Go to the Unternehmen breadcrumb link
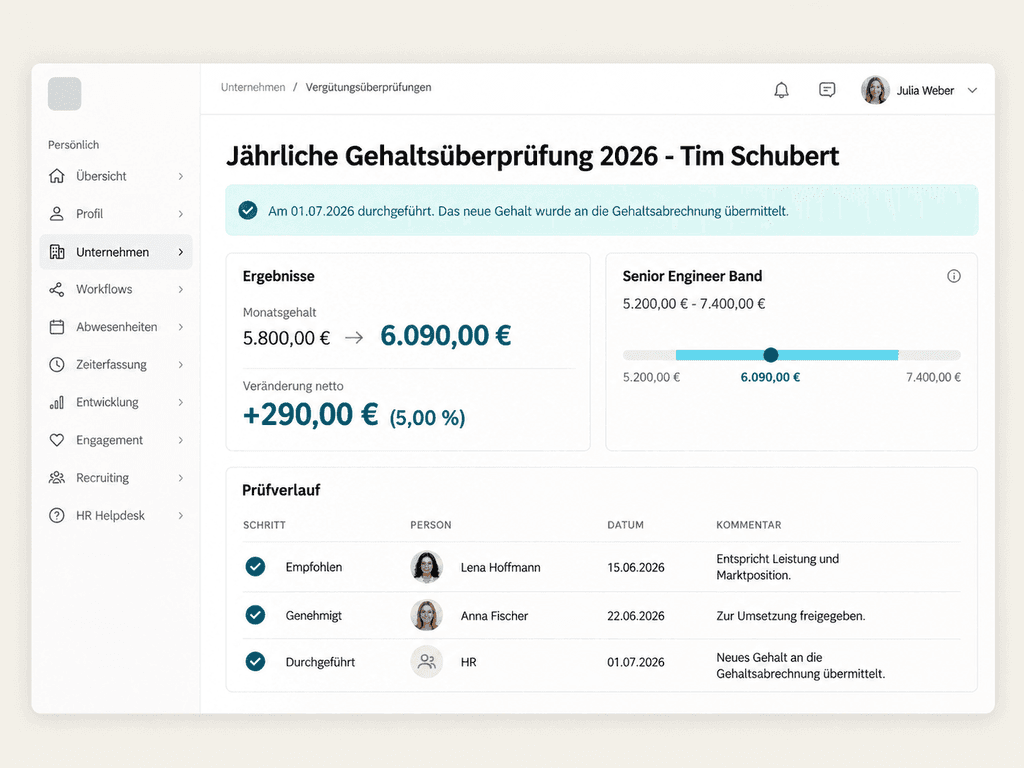Screen dimensions: 1024x768 253,88
